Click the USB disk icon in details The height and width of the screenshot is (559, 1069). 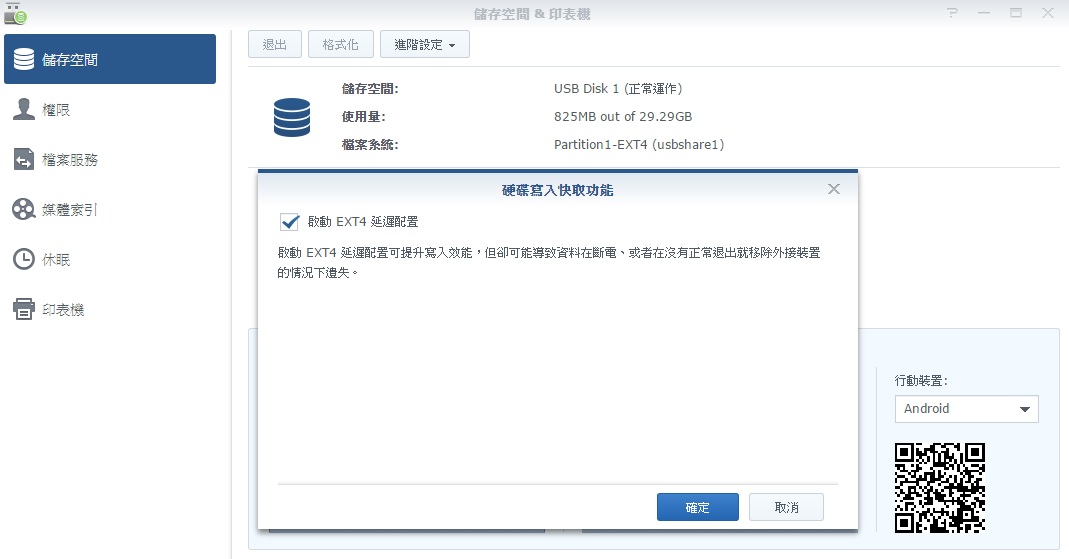292,117
